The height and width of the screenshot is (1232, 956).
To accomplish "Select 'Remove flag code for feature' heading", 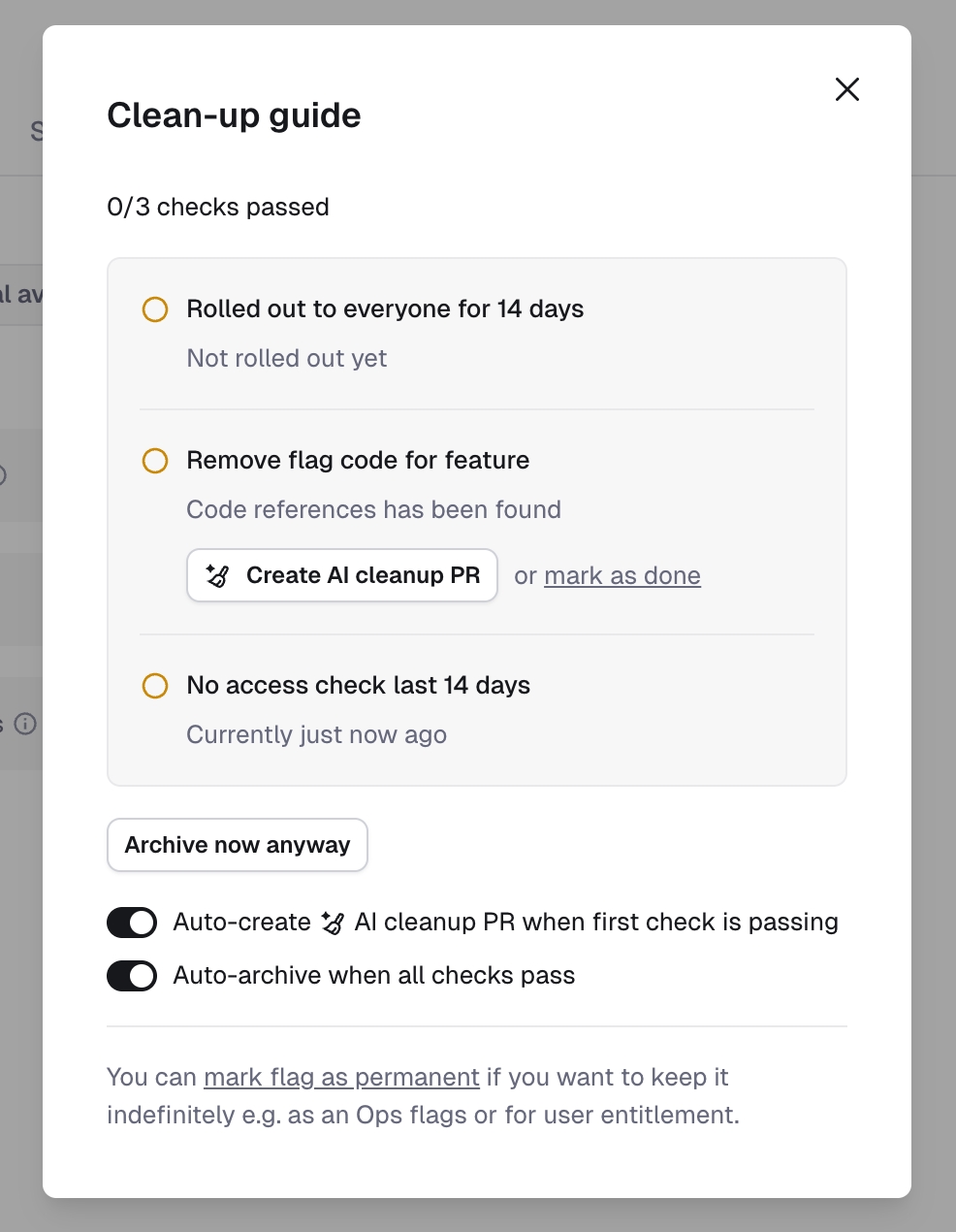I will click(x=358, y=461).
